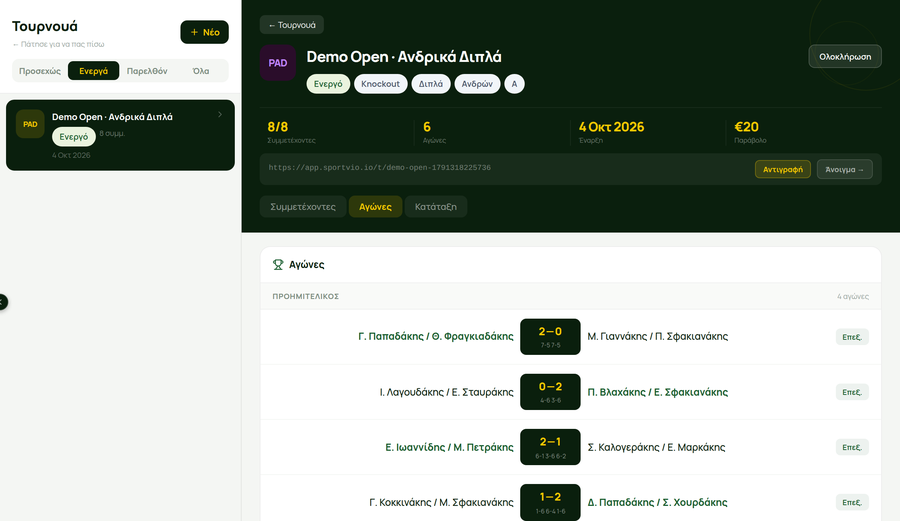Screen dimensions: 900x521
Task: Click the ΠΡΟΗΜΙΤΕΛΙΚΟΣ round header
Action: [x=305, y=297]
